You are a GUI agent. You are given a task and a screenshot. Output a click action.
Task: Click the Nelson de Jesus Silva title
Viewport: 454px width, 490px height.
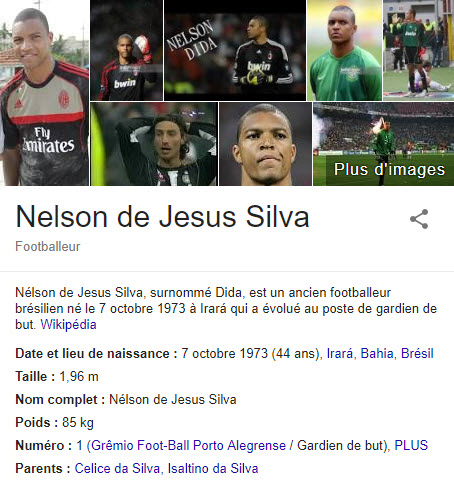point(162,217)
